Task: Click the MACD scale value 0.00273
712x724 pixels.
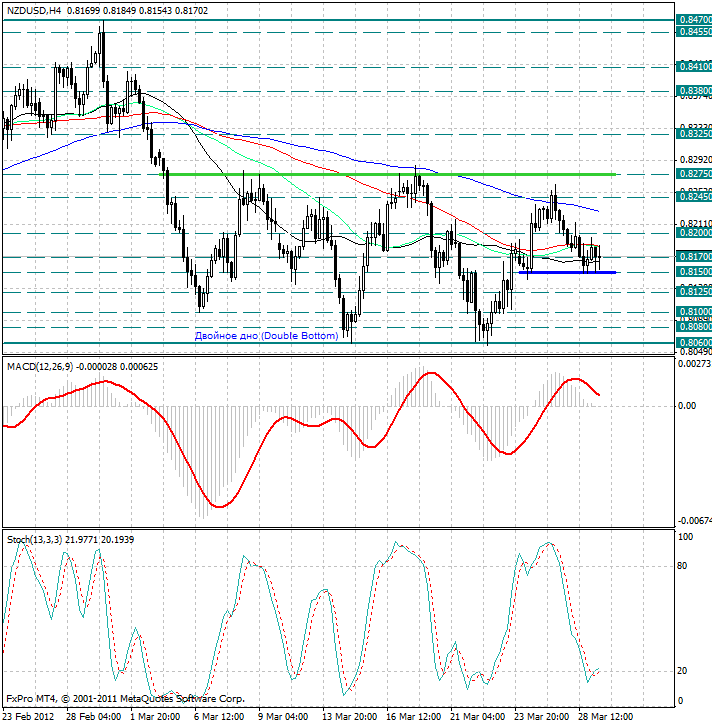Action: pos(694,364)
